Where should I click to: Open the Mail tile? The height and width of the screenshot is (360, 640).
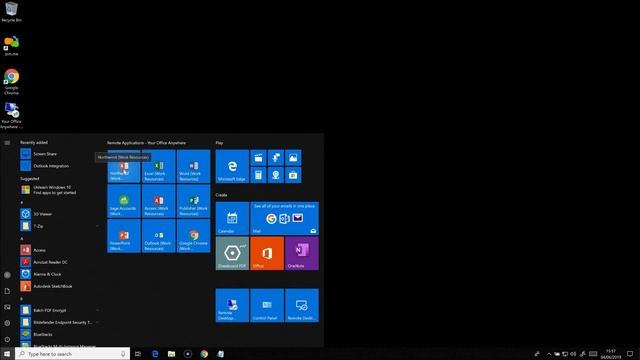click(x=284, y=218)
